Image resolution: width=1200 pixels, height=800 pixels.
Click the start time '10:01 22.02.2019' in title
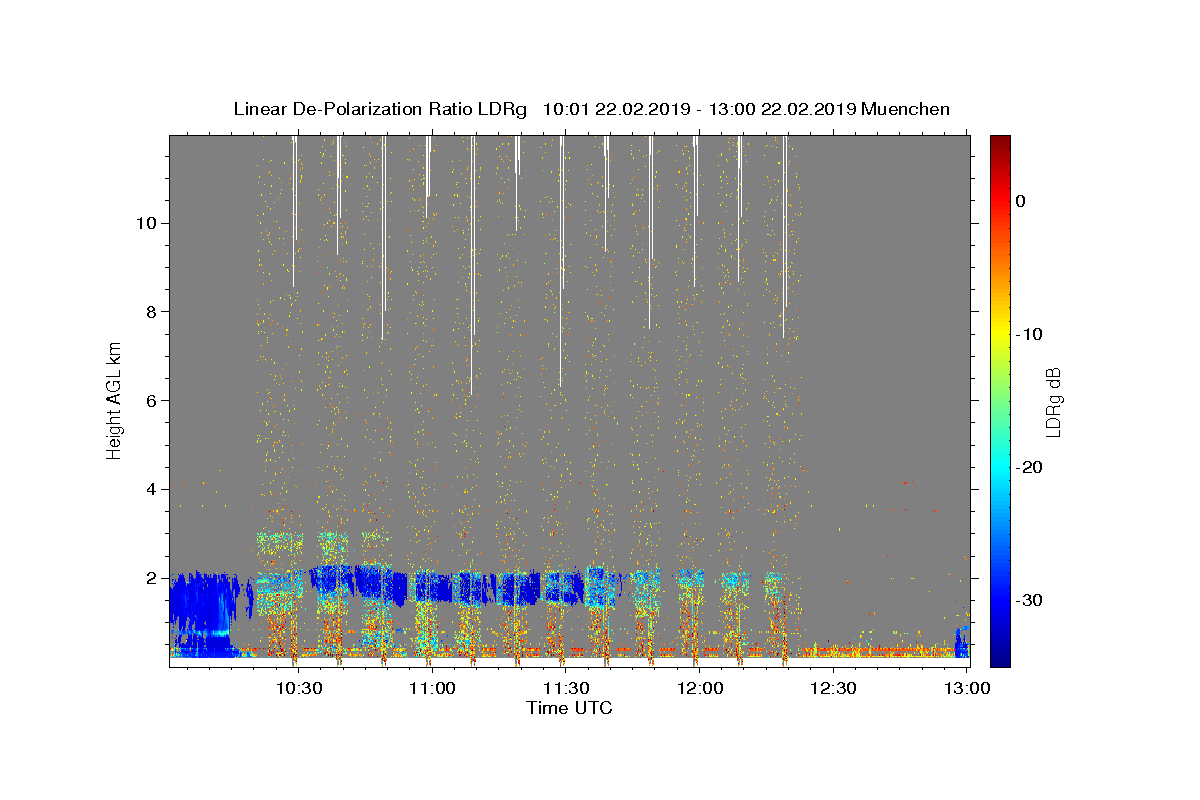click(x=616, y=109)
